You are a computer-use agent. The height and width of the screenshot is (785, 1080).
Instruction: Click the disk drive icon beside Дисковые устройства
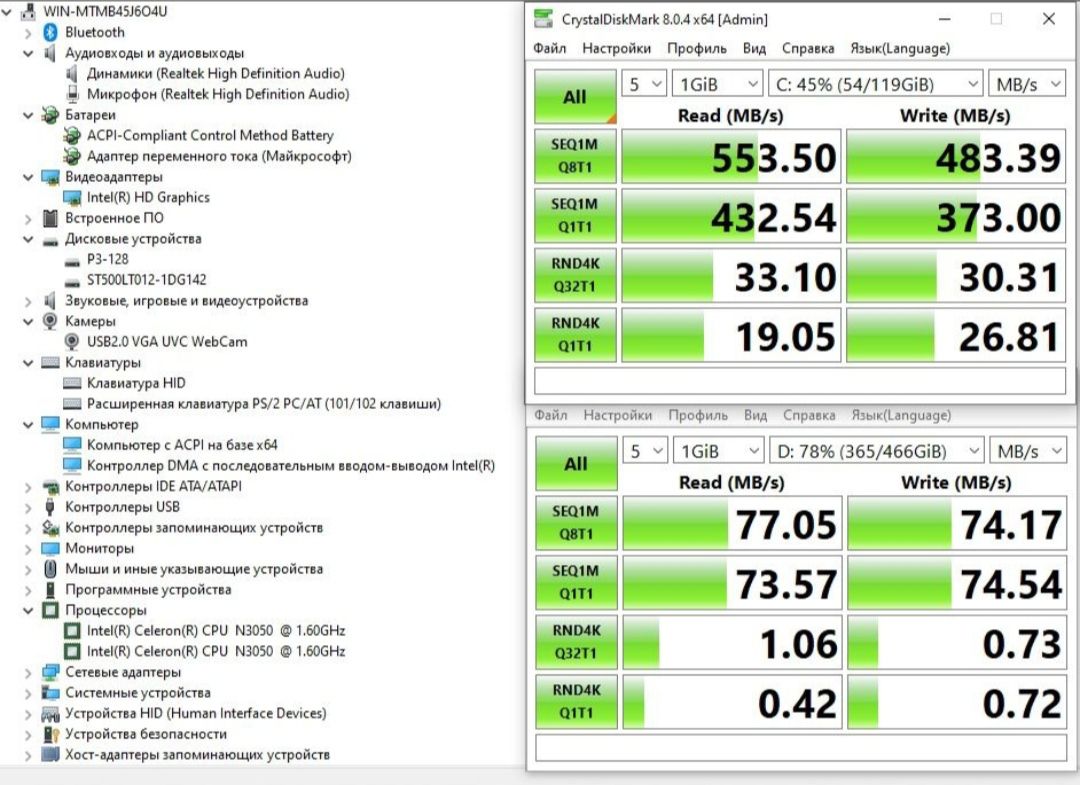[x=50, y=240]
